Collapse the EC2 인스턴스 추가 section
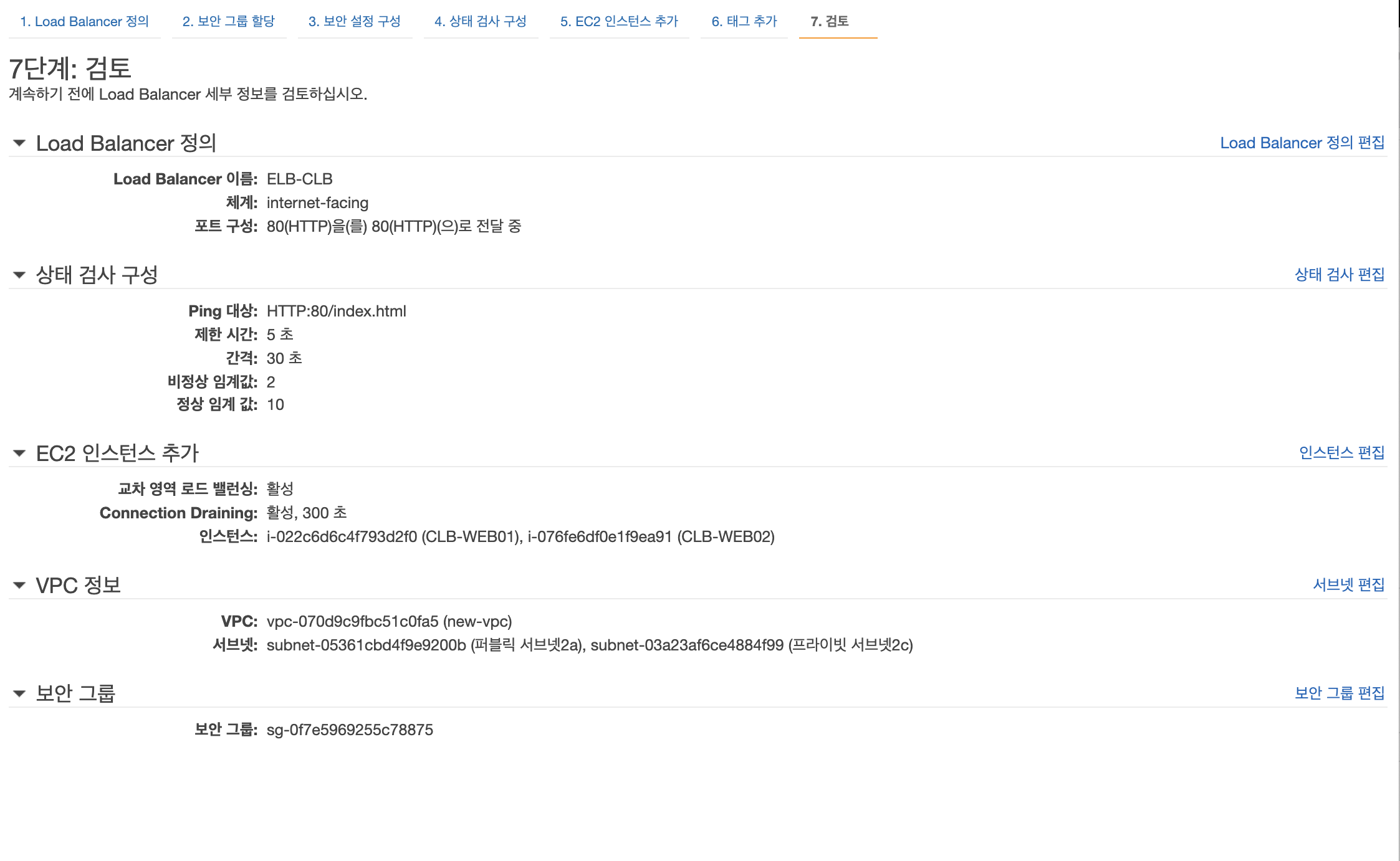Viewport: 1400px width, 861px height. click(x=19, y=453)
